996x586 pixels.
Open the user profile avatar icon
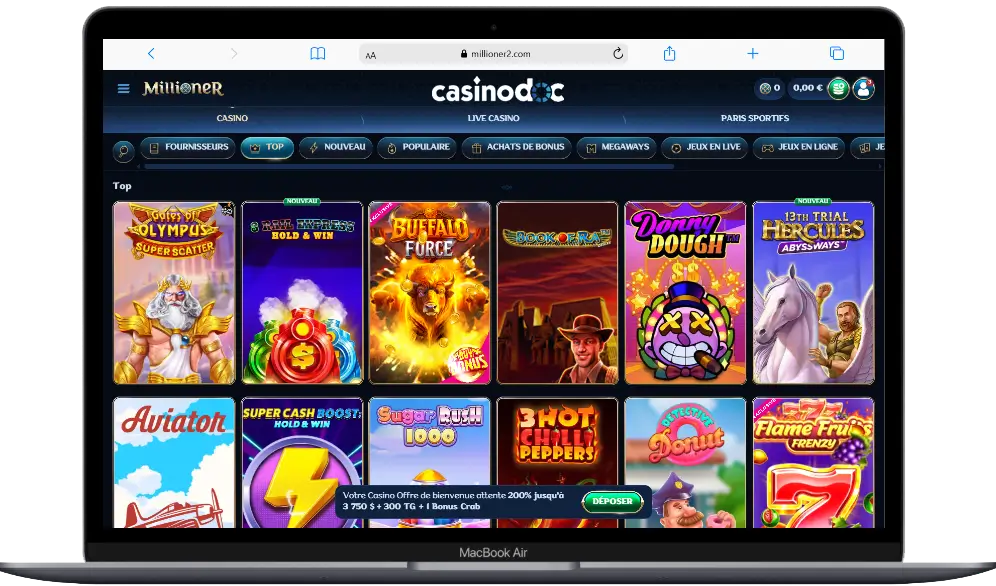point(863,88)
